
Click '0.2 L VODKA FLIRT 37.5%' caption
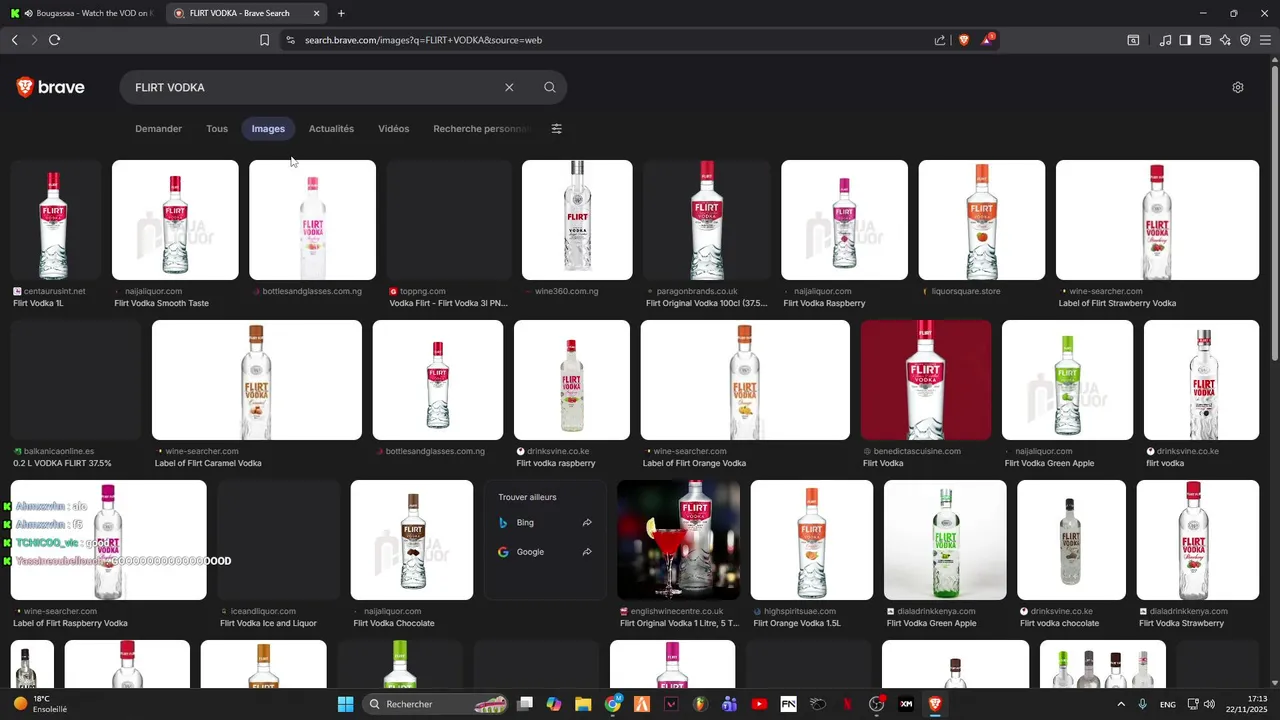pos(62,464)
